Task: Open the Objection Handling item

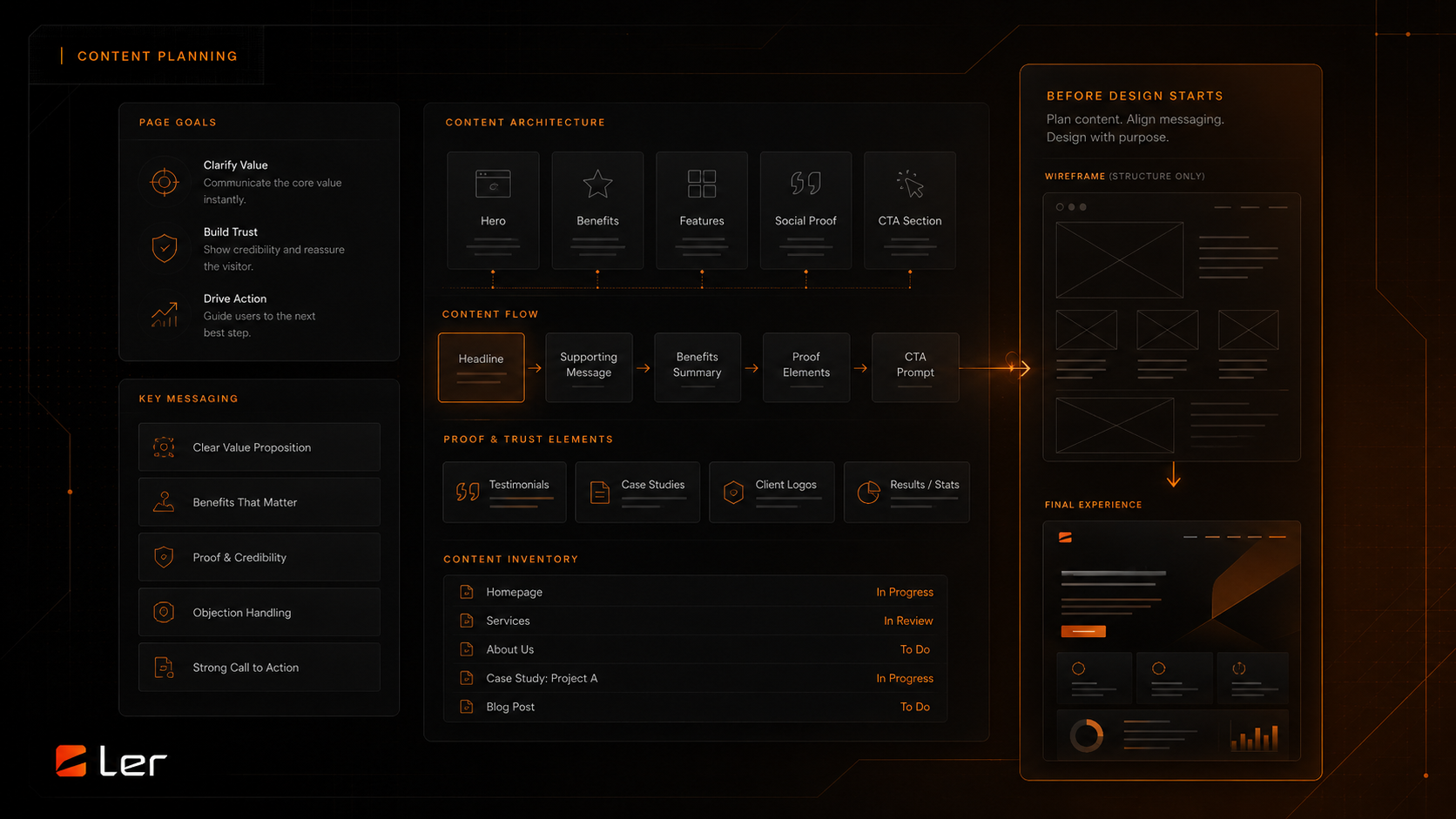Action: 260,612
